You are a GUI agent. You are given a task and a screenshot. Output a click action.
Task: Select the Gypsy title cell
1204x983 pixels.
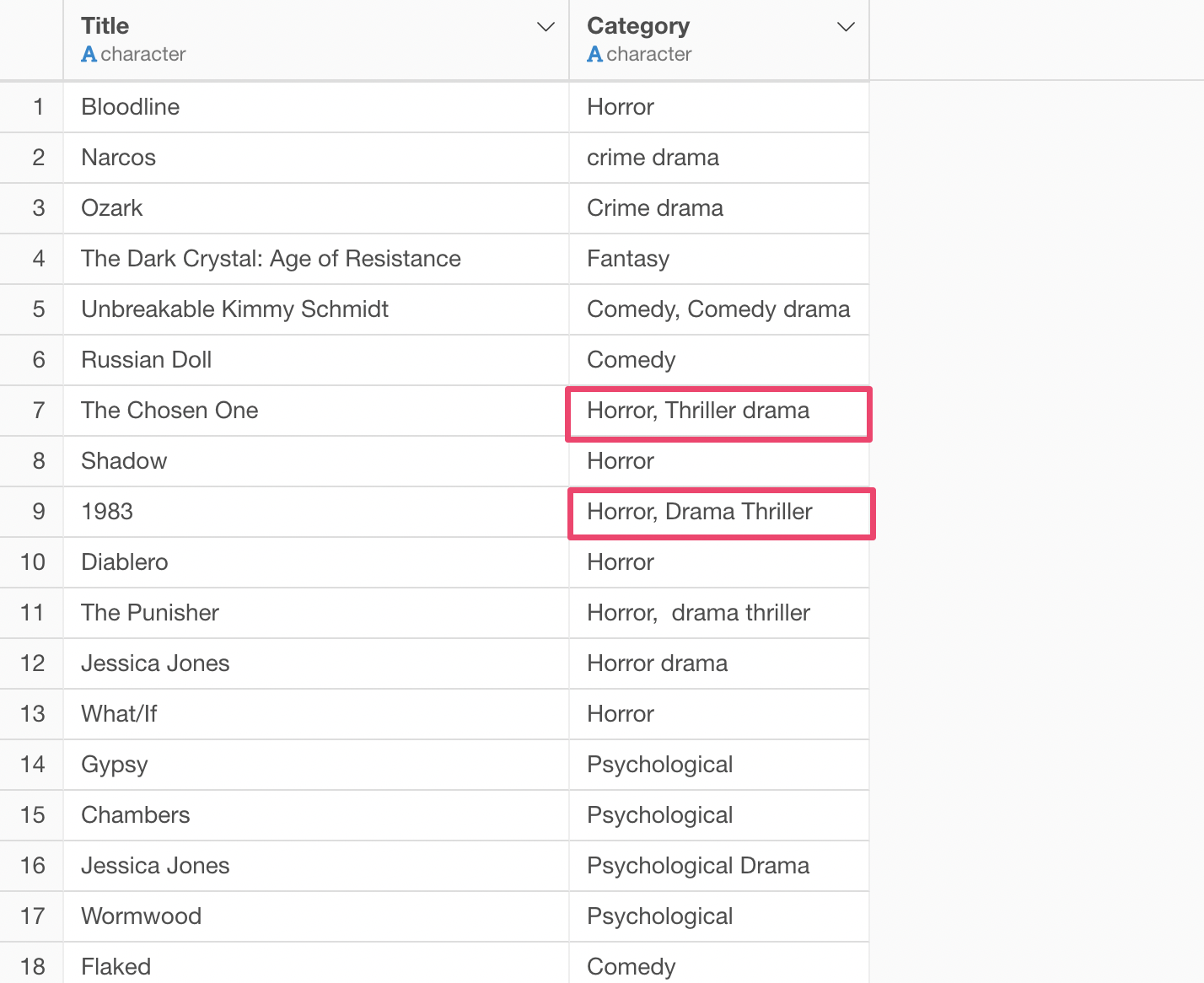[316, 765]
